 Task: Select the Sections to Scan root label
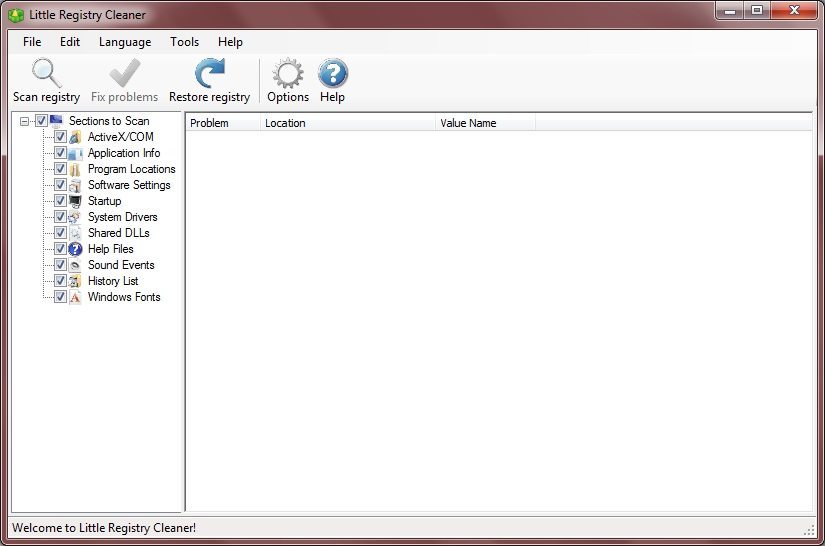(x=109, y=121)
